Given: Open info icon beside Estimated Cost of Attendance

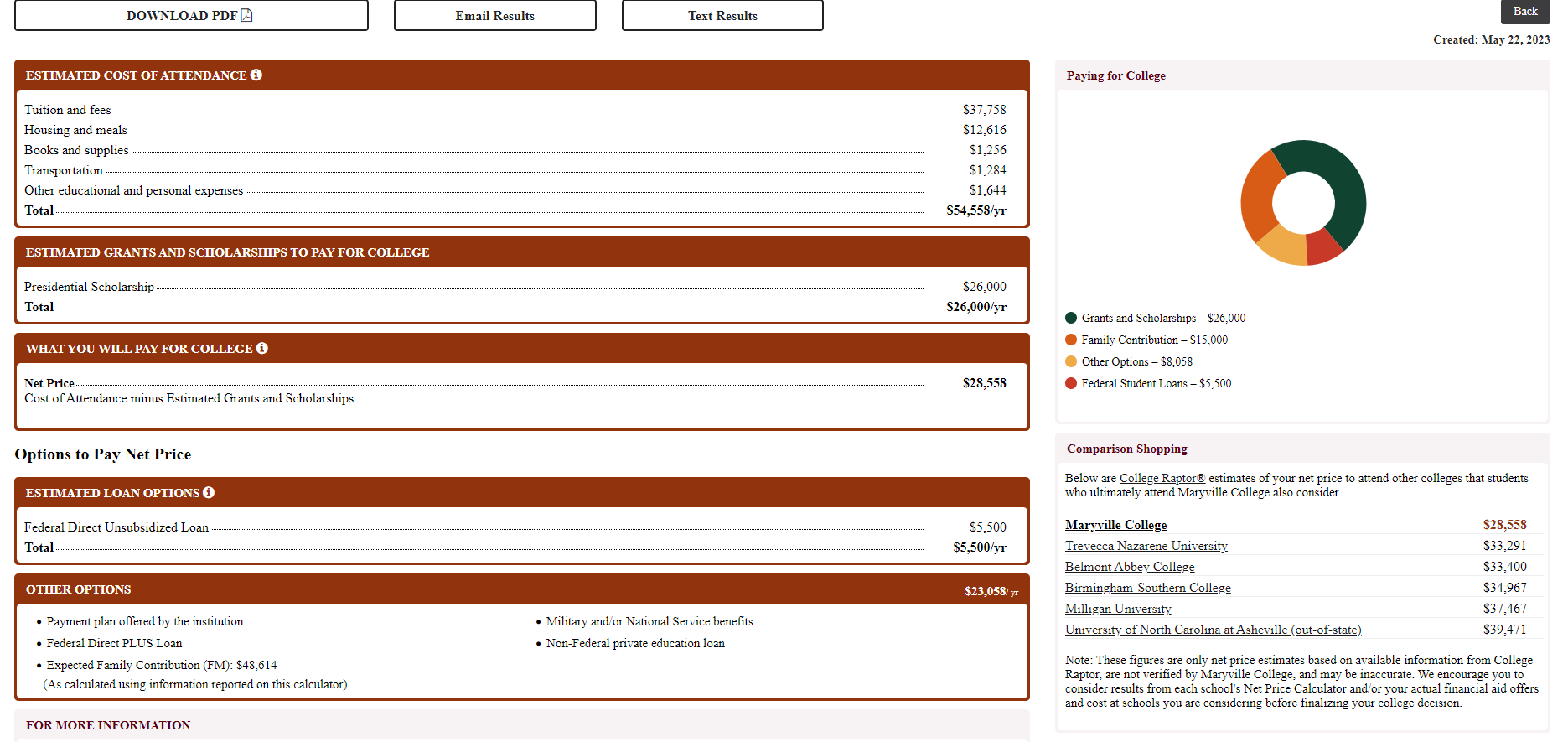Looking at the screenshot, I should (x=256, y=75).
